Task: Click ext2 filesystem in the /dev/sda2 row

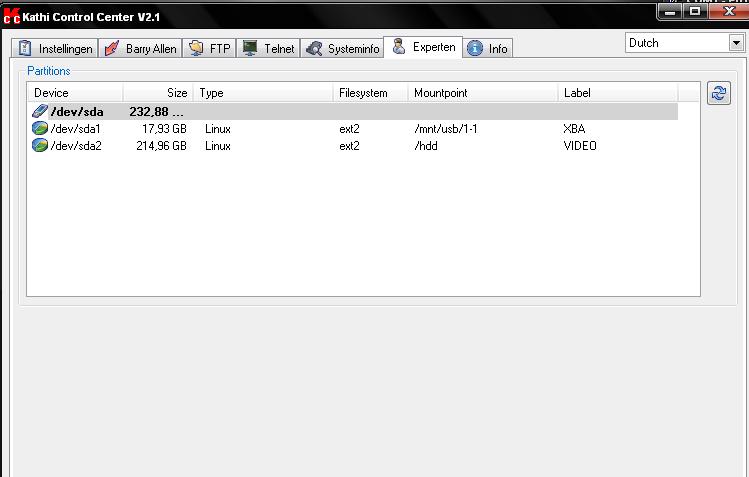Action: coord(349,146)
